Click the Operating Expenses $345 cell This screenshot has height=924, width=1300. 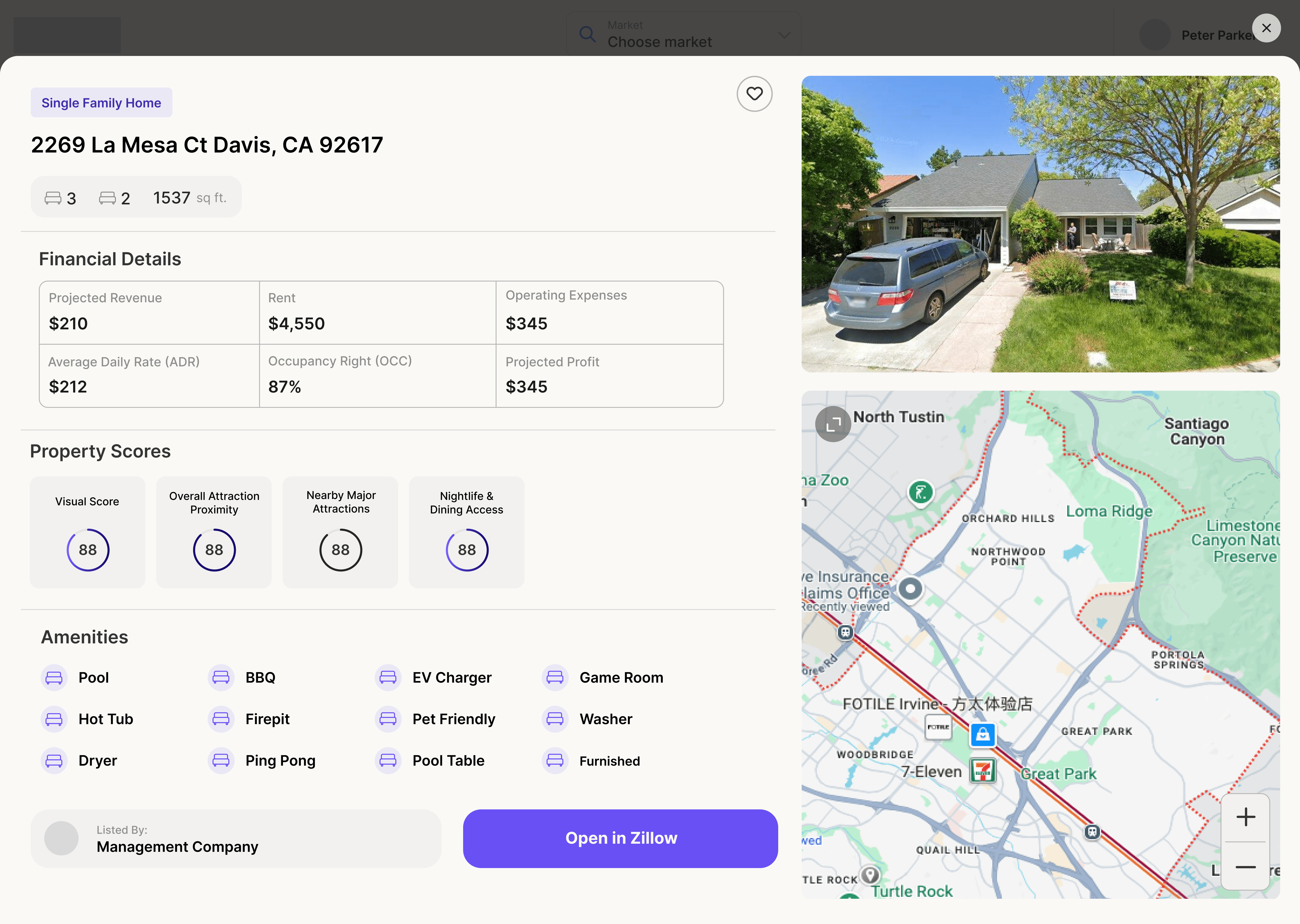pos(610,312)
